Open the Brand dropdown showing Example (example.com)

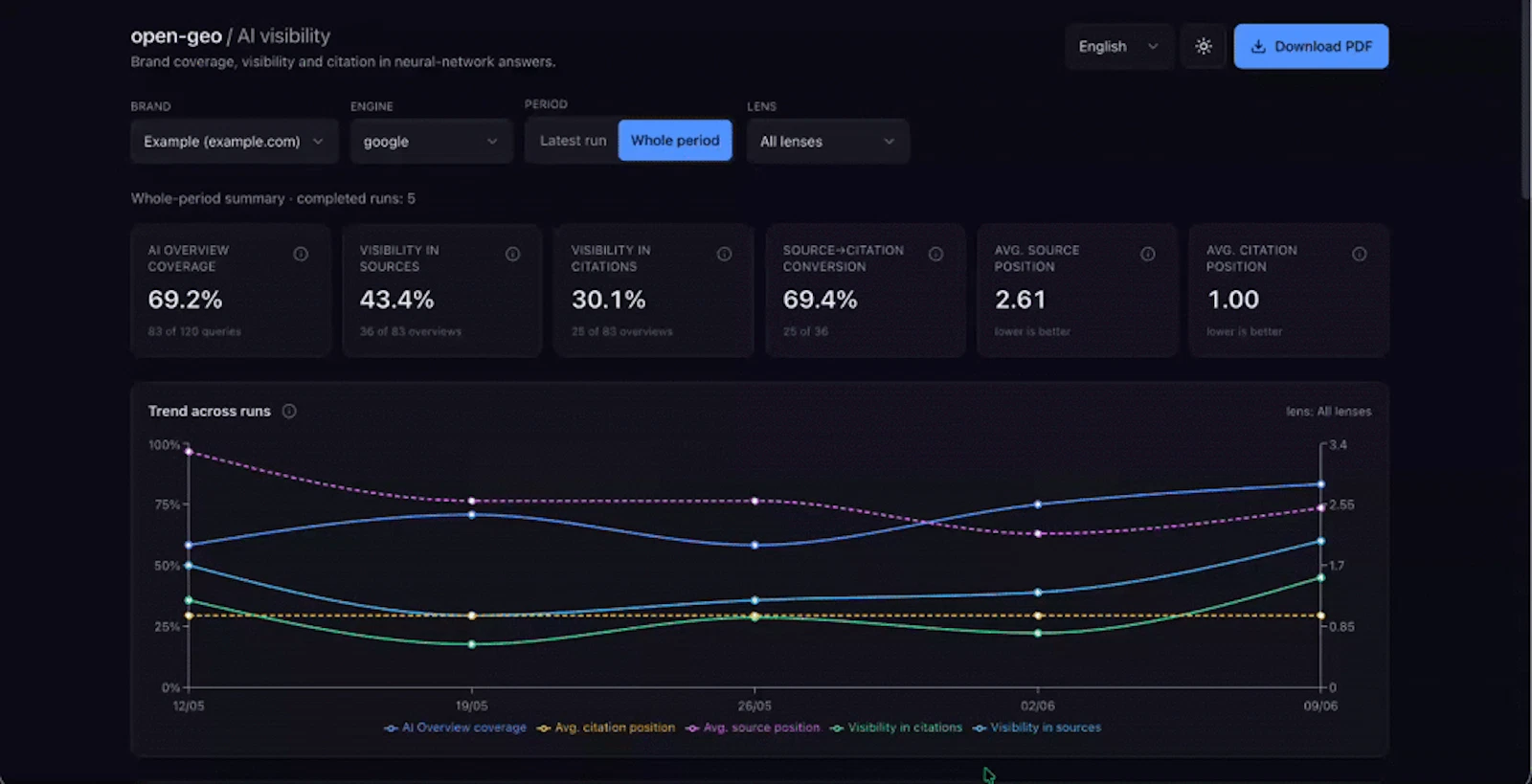(x=235, y=141)
